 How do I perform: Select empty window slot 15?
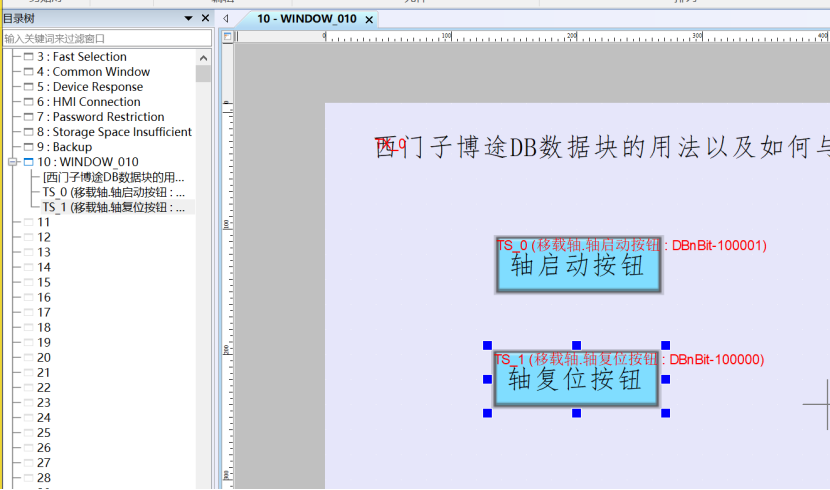pos(44,283)
